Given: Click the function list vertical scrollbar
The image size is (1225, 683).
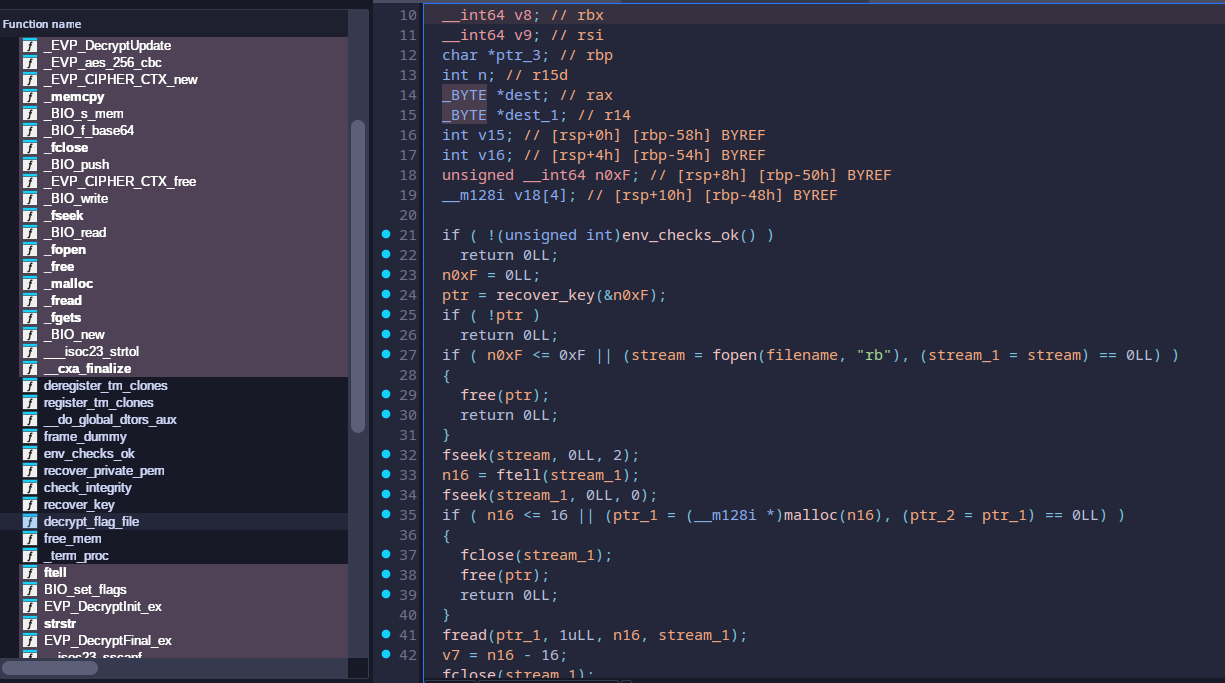Looking at the screenshot, I should point(358,275).
